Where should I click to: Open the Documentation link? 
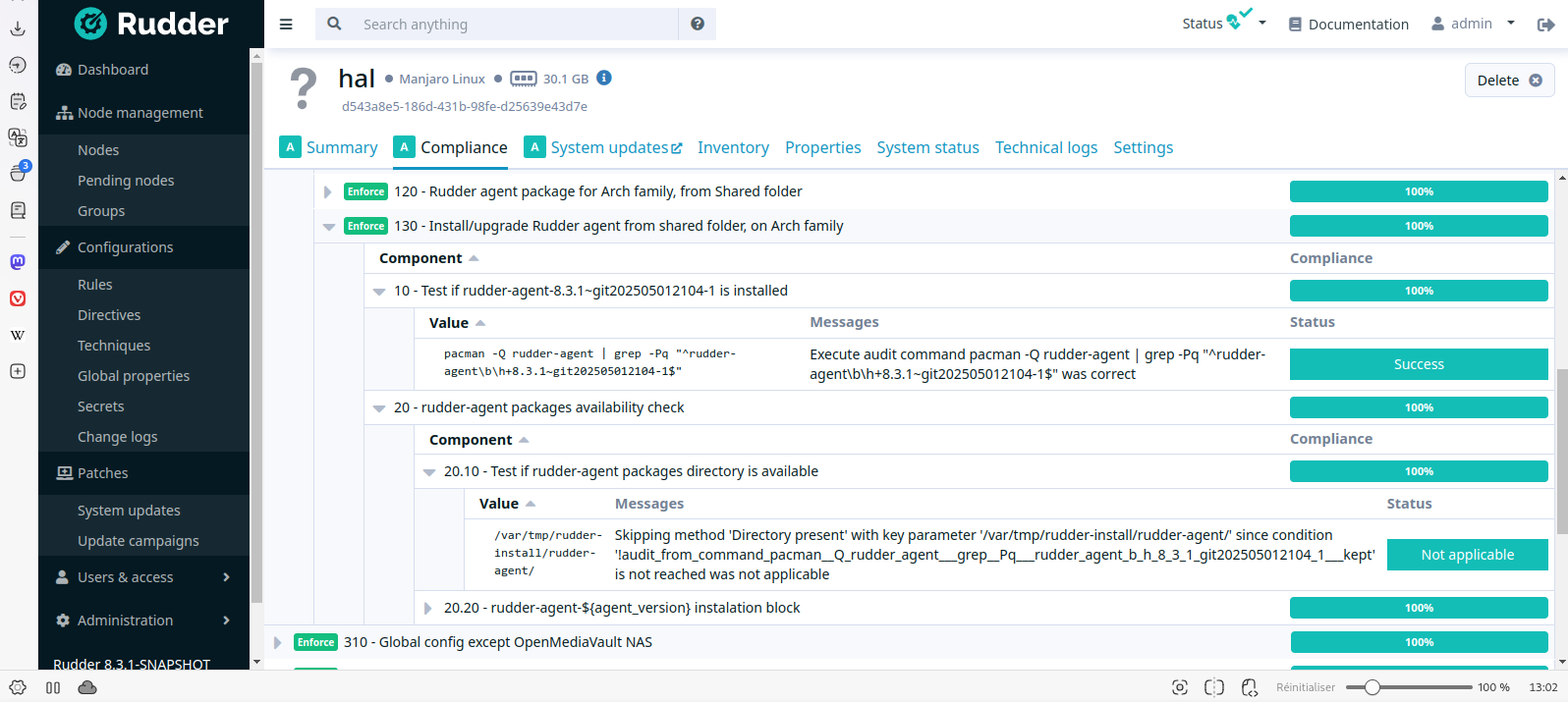pos(1348,25)
